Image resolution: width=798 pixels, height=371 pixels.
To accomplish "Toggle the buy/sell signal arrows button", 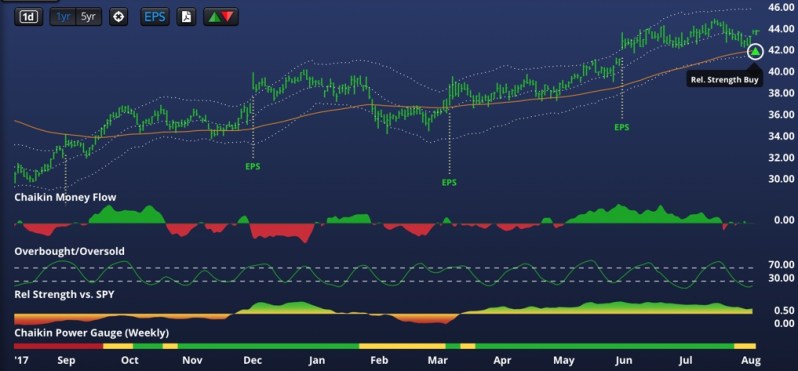I will point(221,17).
